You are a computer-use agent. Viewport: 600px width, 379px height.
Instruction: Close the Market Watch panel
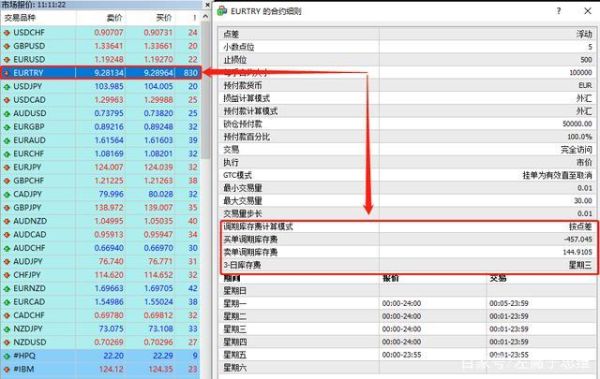pyautogui.click(x=207, y=5)
